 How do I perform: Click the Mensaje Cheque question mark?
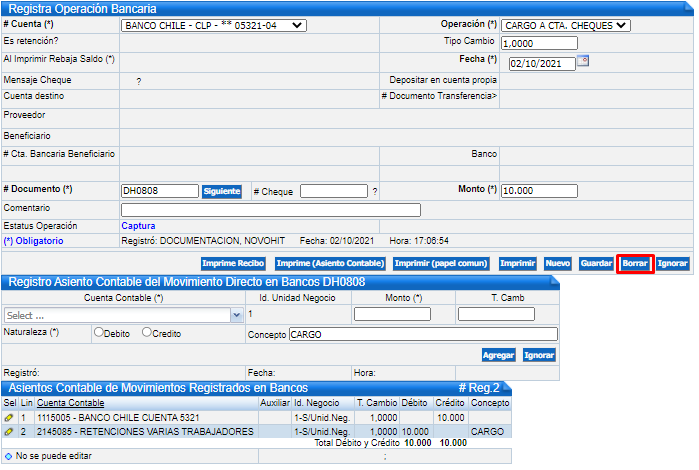(139, 81)
